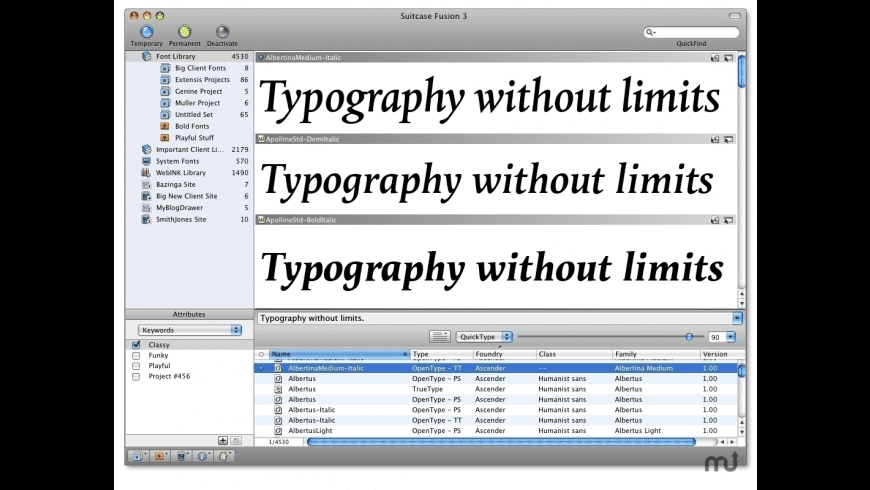Click inside the QuickFind search field
Image resolution: width=870 pixels, height=490 pixels.
pyautogui.click(x=691, y=32)
